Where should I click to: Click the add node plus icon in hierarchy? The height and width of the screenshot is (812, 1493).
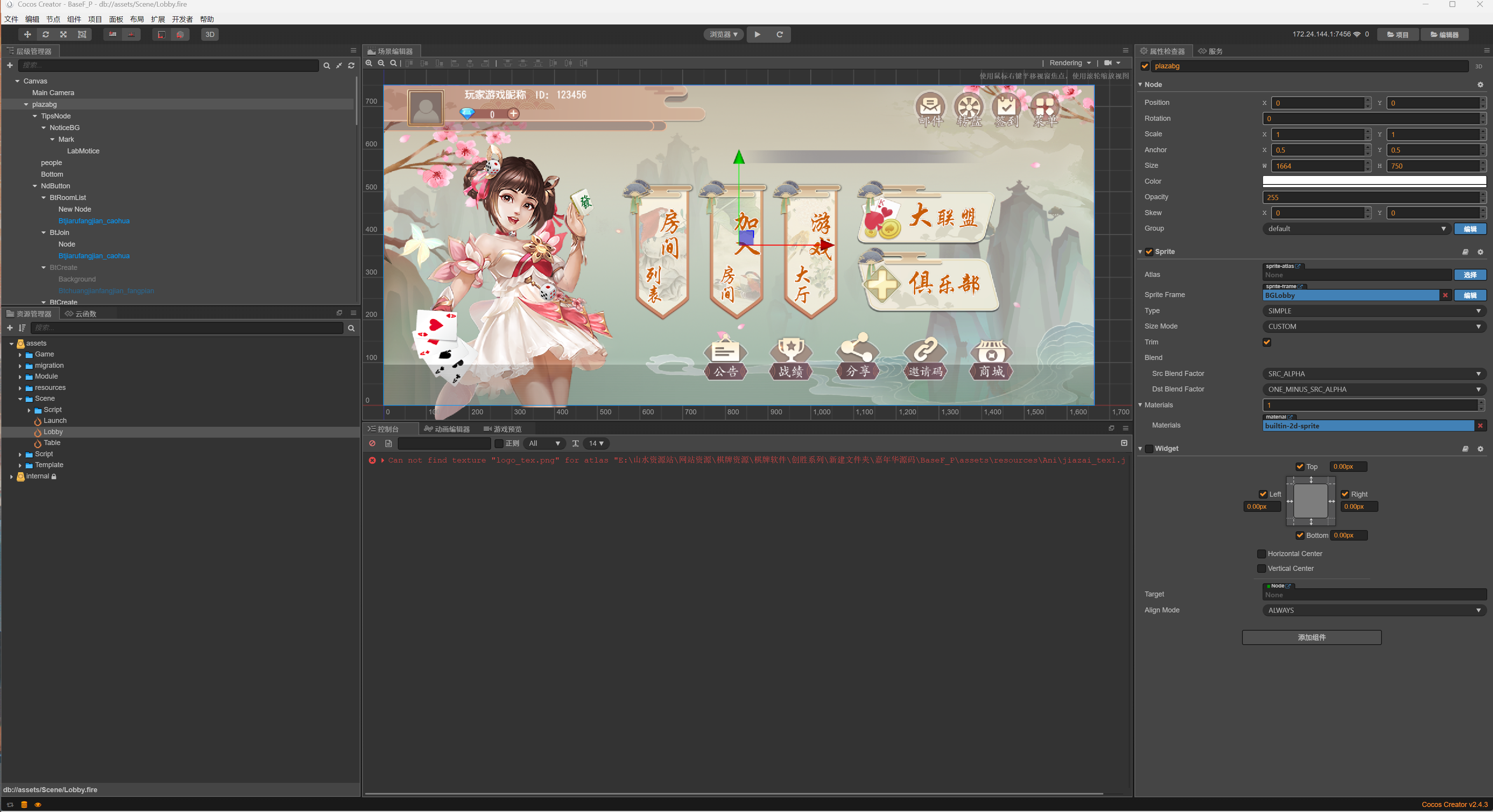(9, 66)
